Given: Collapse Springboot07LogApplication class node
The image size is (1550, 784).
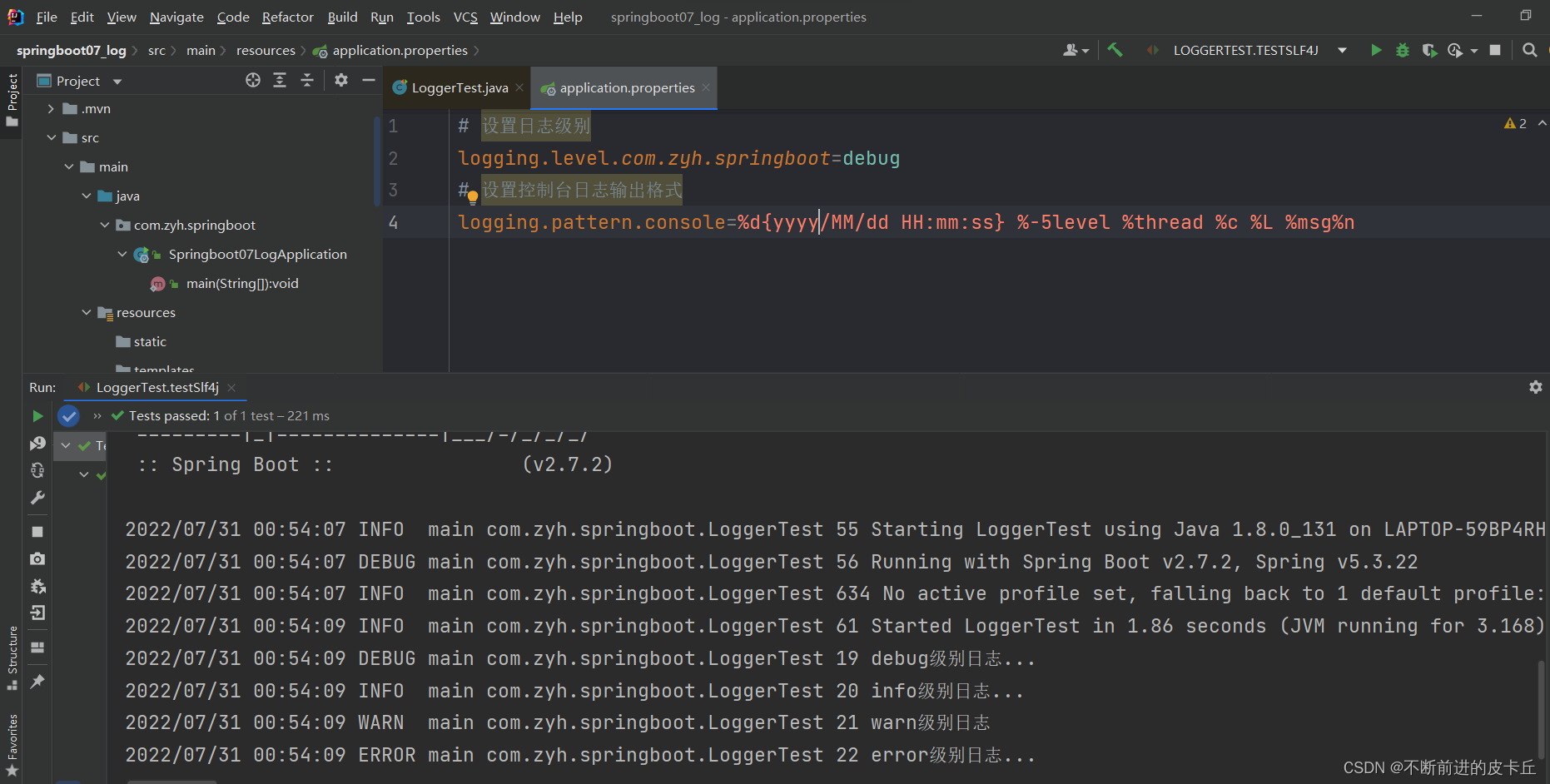Looking at the screenshot, I should pos(122,255).
